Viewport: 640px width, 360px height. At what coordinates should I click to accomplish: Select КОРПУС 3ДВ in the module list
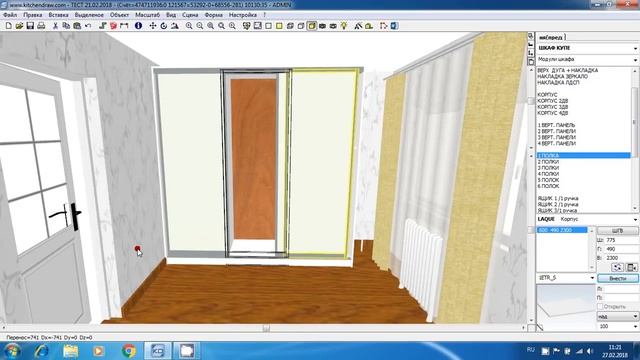(x=552, y=107)
